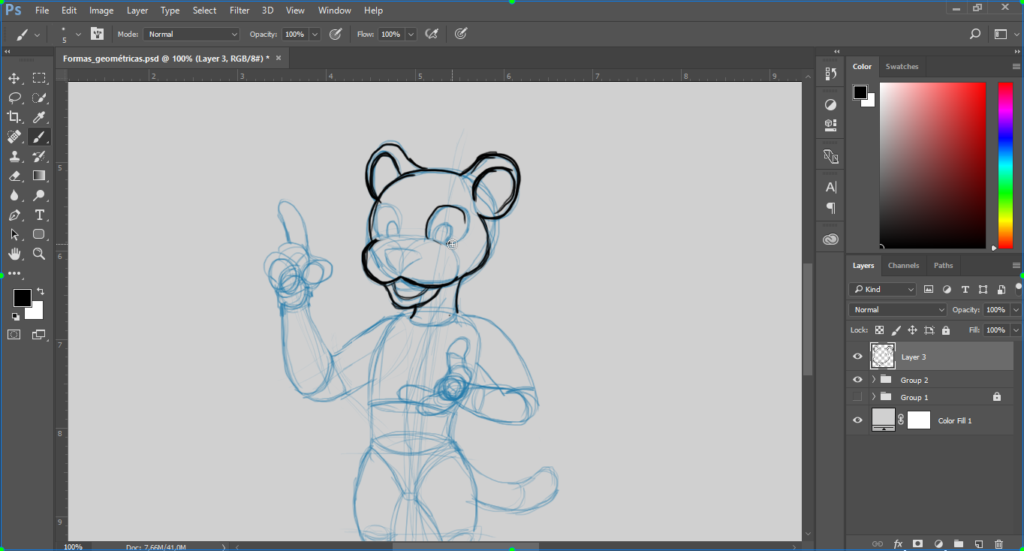Screen dimensions: 1024x551
Task: Select the Crop tool
Action: pos(14,118)
